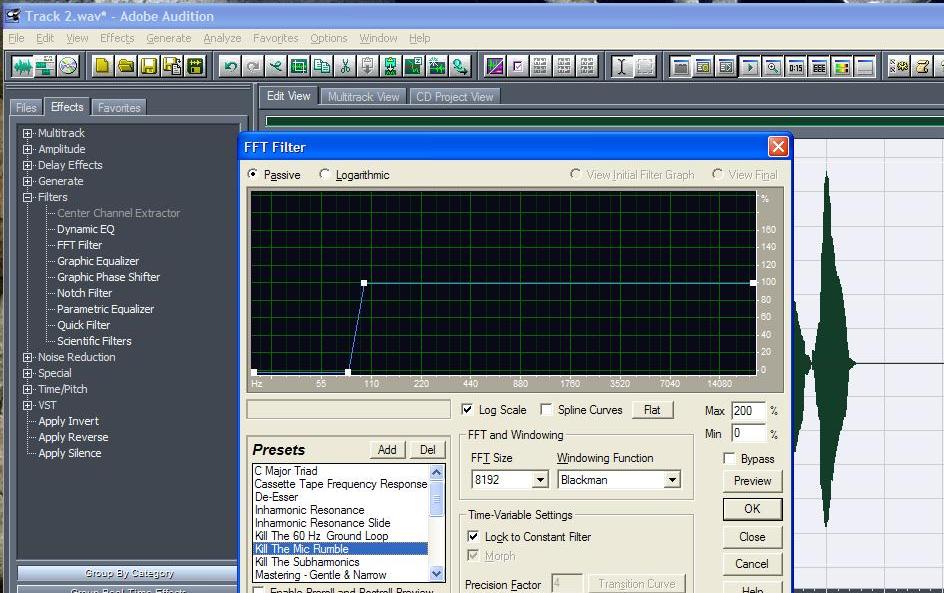Open the Effects menu
Viewport: 944px width, 593px height.
click(x=117, y=38)
